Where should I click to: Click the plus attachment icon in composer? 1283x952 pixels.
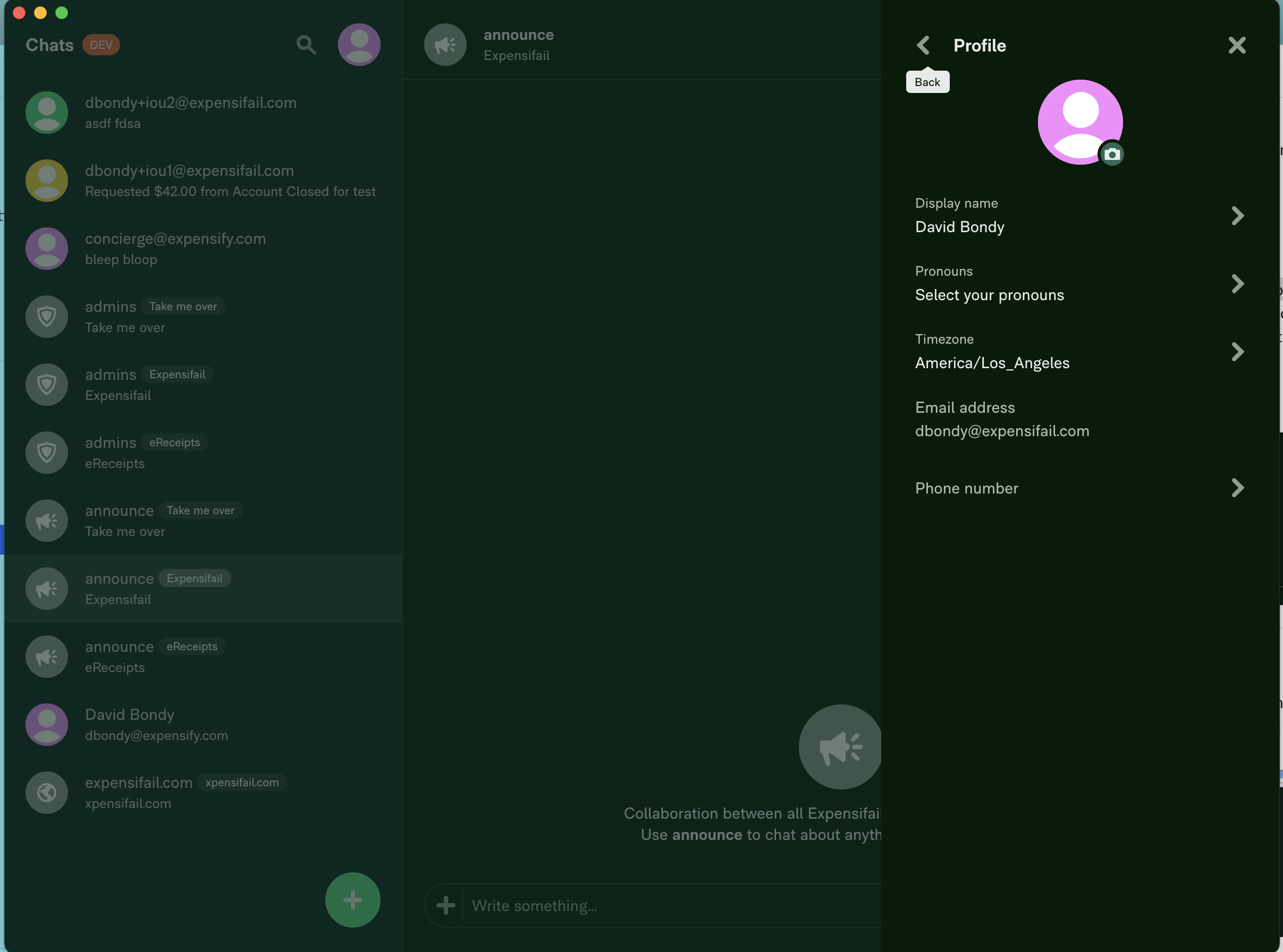coord(445,905)
